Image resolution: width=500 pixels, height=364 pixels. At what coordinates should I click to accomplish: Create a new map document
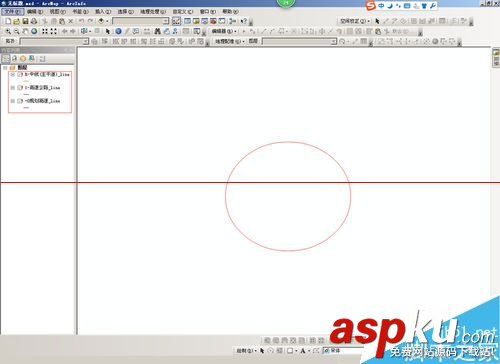[x=8, y=21]
